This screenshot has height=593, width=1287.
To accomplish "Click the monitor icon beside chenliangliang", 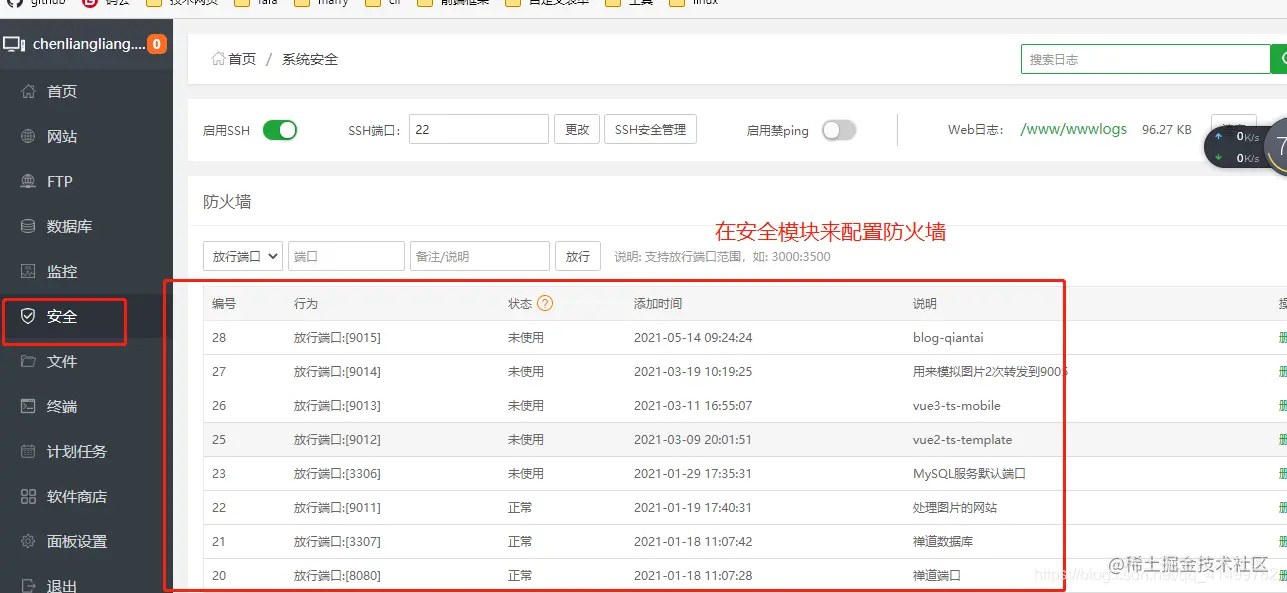I will [14, 44].
